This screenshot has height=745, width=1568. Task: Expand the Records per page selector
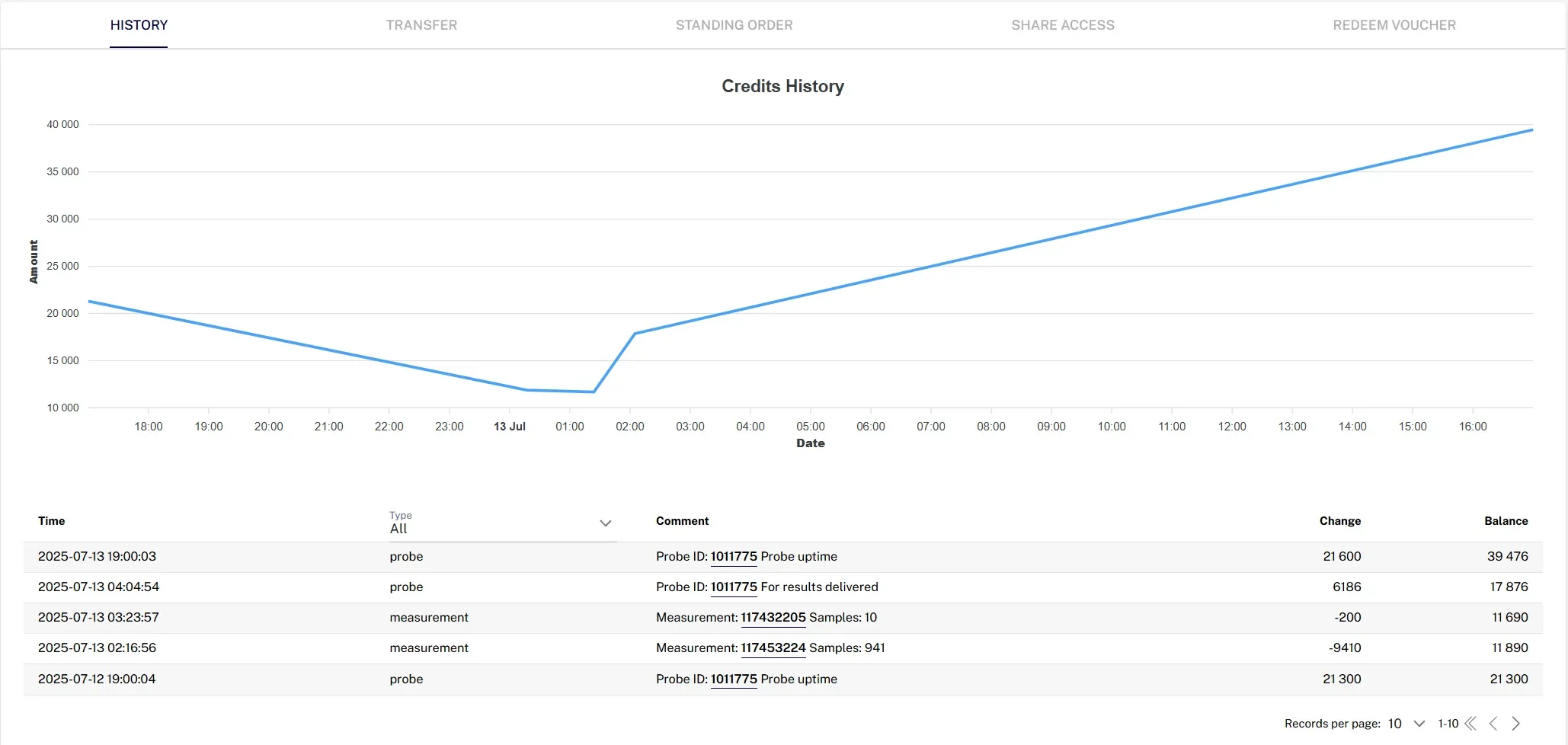(x=1406, y=724)
